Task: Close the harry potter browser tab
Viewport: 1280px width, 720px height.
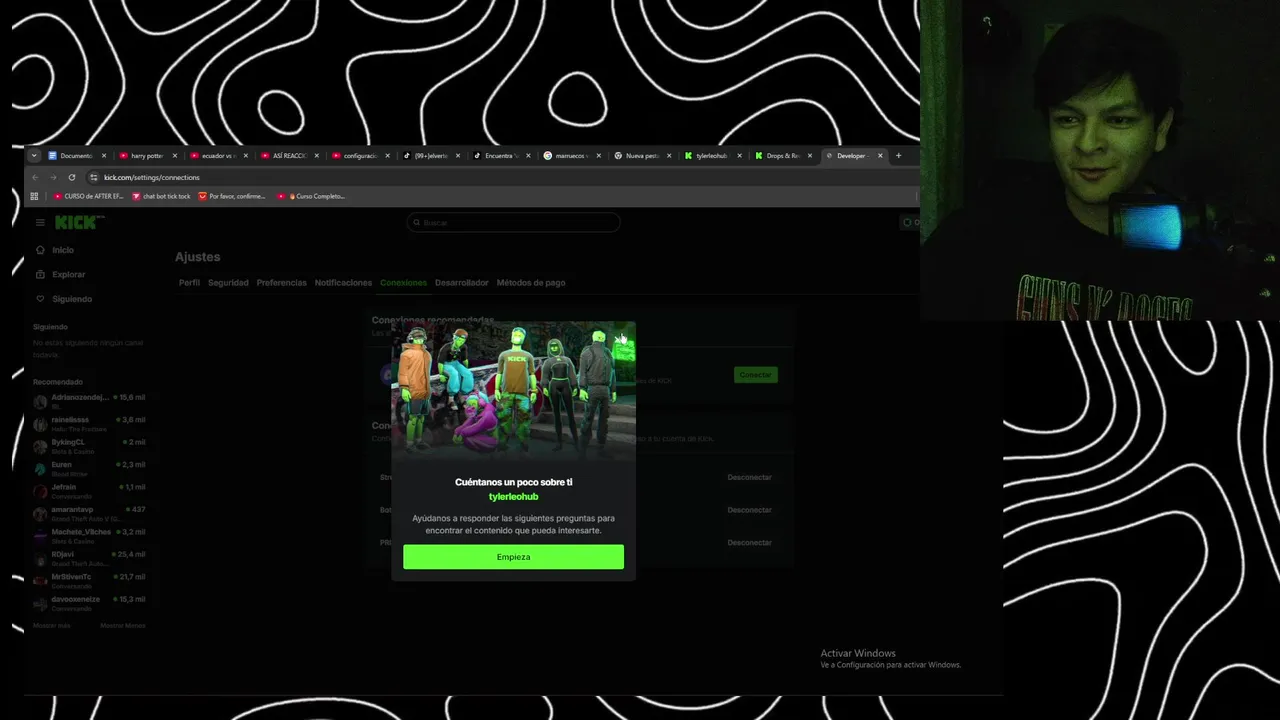Action: 174,156
